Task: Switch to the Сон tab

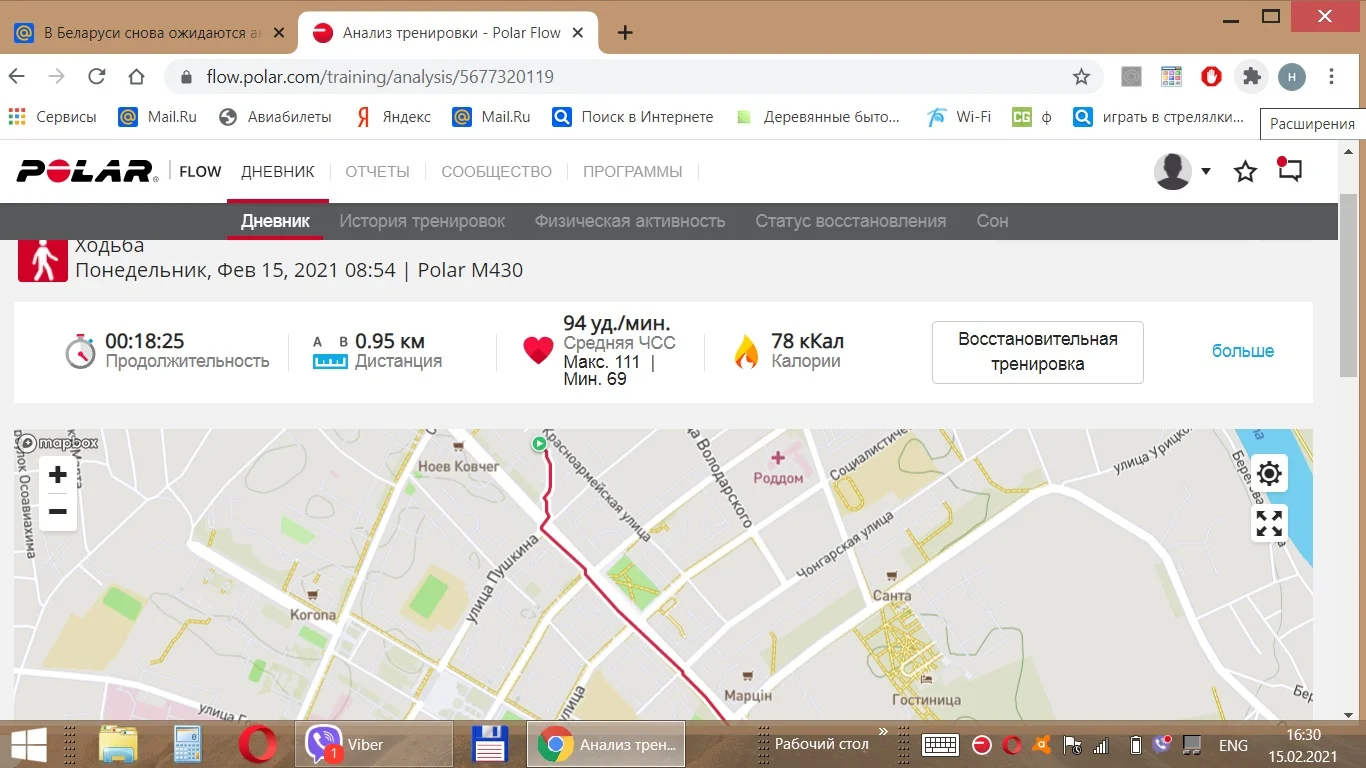Action: coord(992,221)
